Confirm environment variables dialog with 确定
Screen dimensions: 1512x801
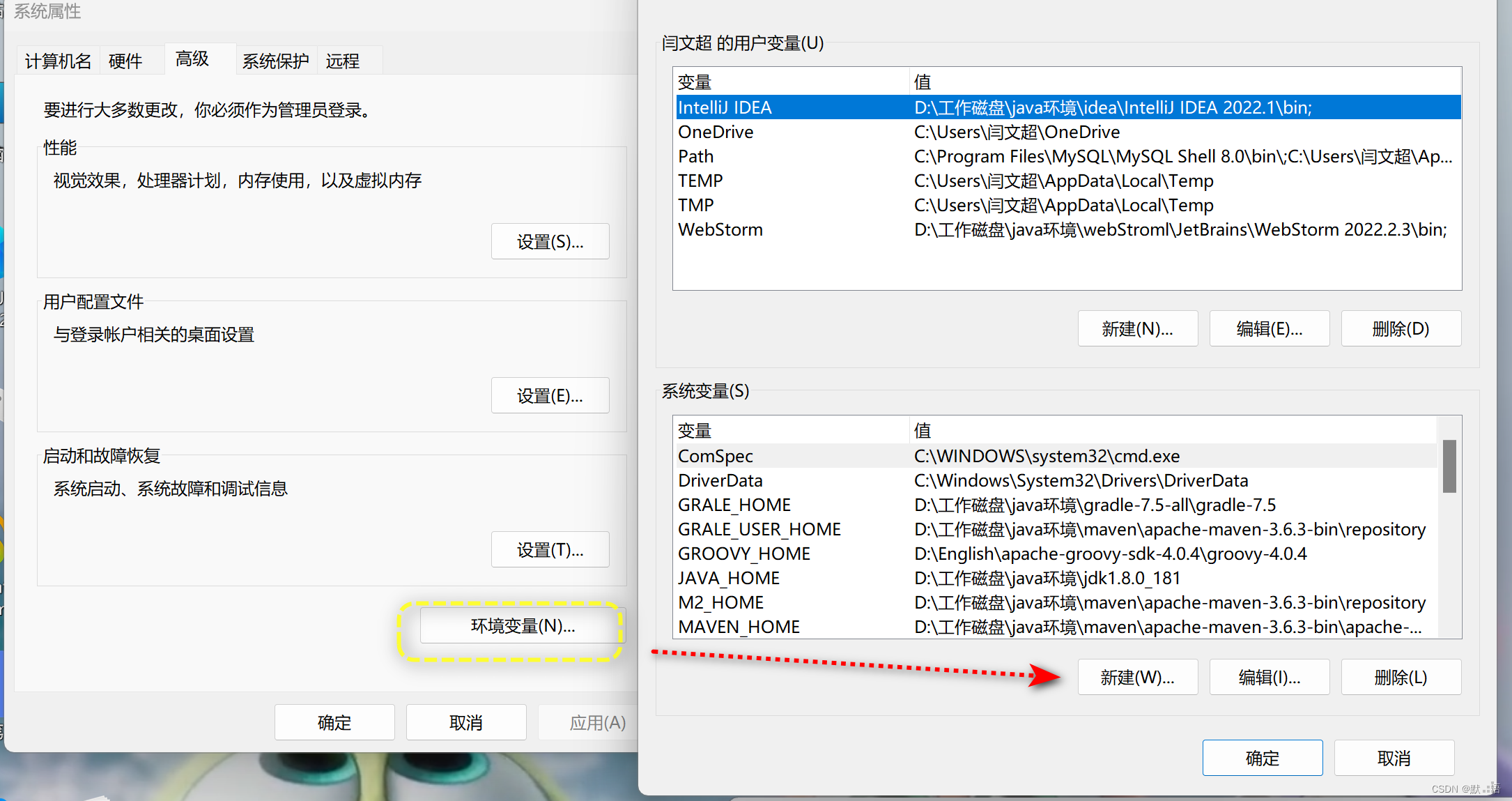(x=1262, y=758)
